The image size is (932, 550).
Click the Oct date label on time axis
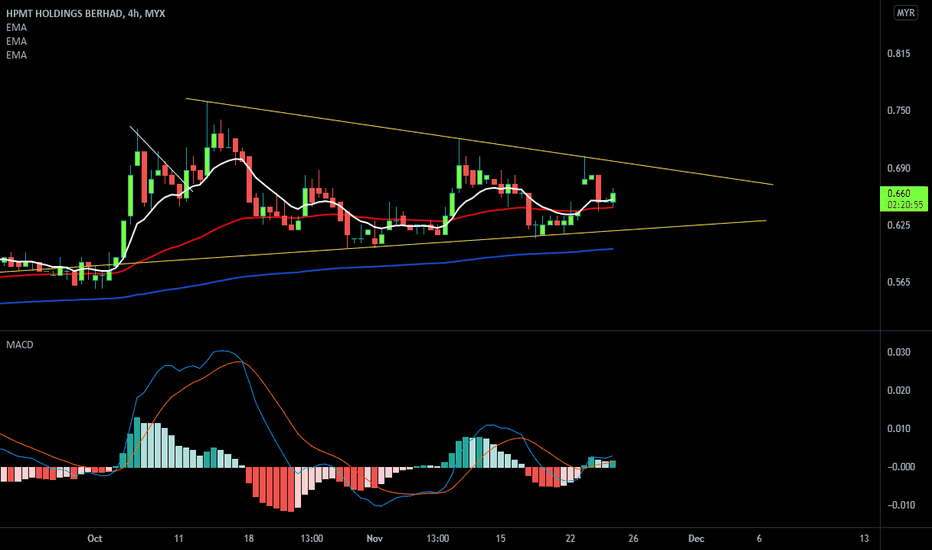coord(95,539)
